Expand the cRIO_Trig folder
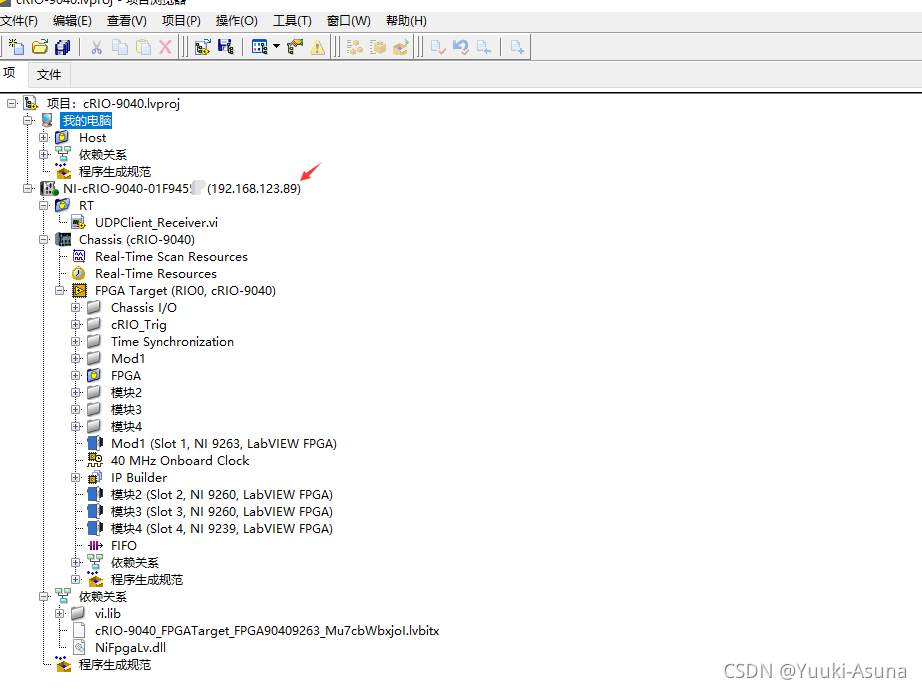This screenshot has width=922, height=689. 76,325
